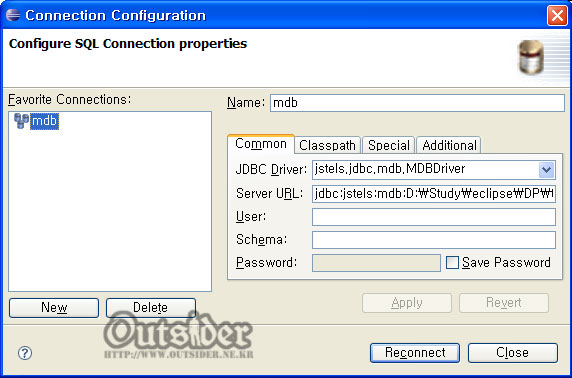
Task: Click the Name input field
Action: click(x=417, y=103)
